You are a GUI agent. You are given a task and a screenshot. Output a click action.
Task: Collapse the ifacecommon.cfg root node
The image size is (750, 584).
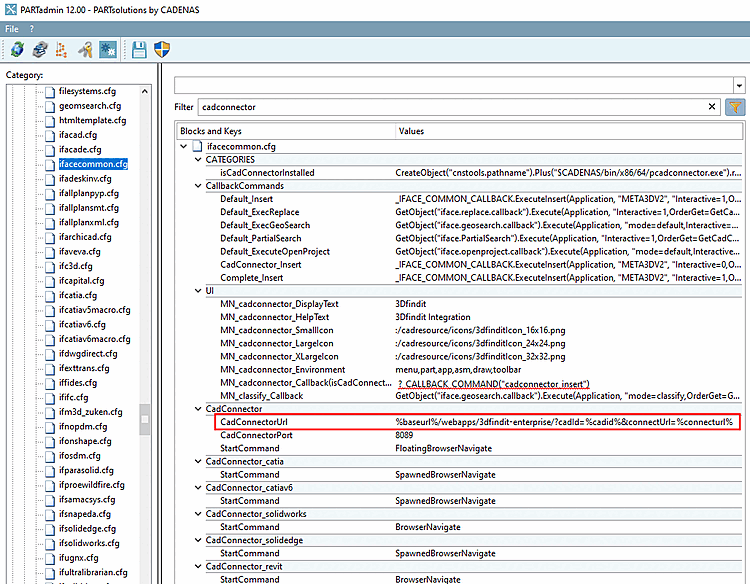pyautogui.click(x=183, y=146)
